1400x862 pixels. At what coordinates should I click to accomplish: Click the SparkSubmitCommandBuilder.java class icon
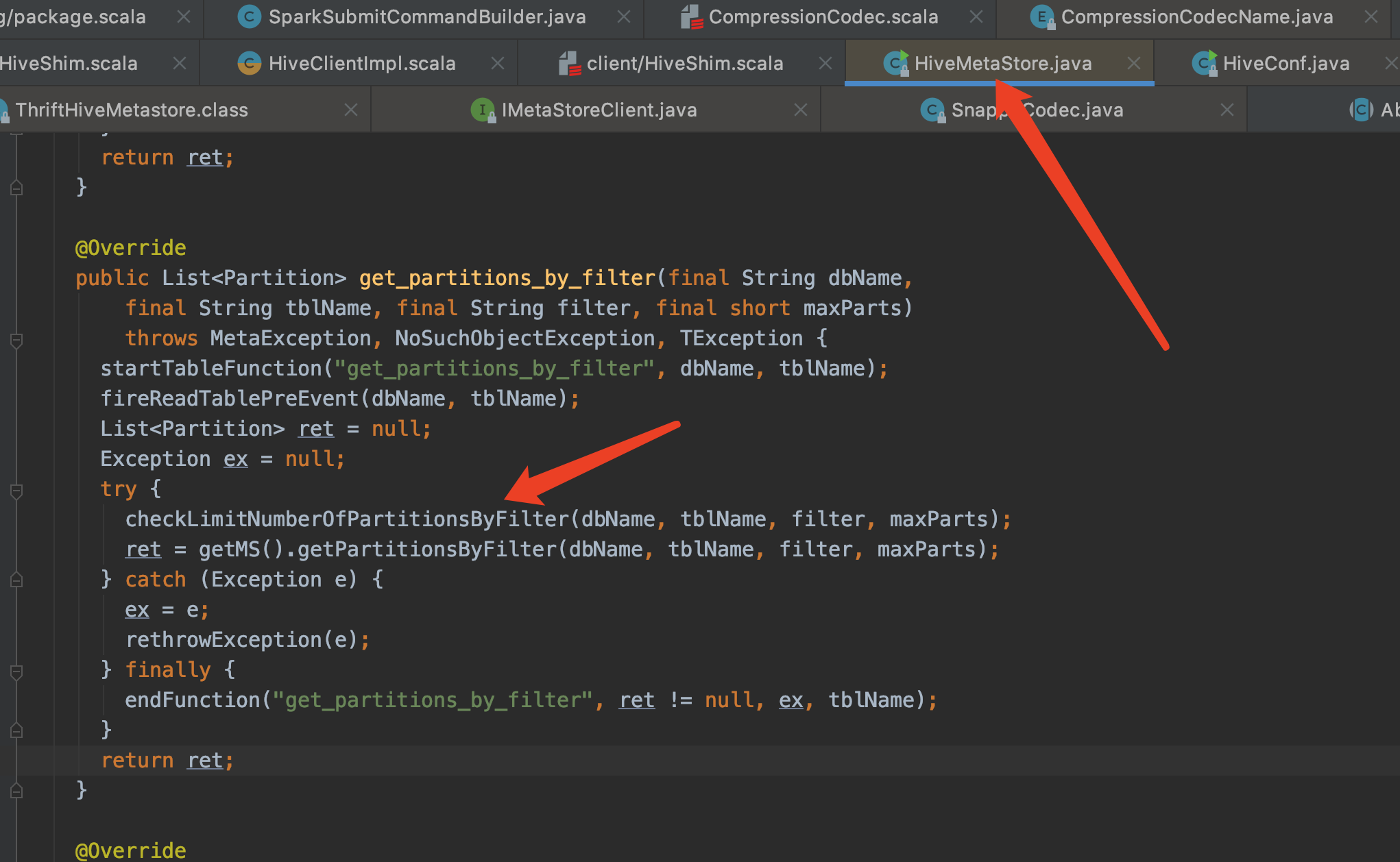pyautogui.click(x=249, y=16)
